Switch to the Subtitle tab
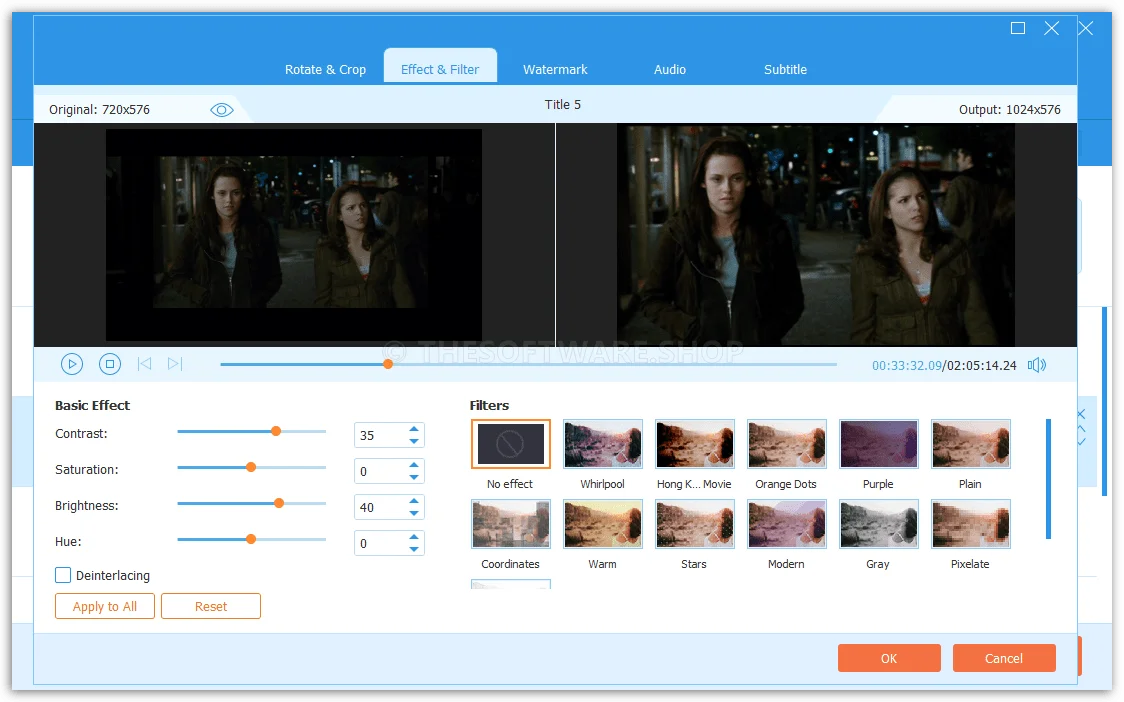Image resolution: width=1124 pixels, height=702 pixels. point(785,70)
